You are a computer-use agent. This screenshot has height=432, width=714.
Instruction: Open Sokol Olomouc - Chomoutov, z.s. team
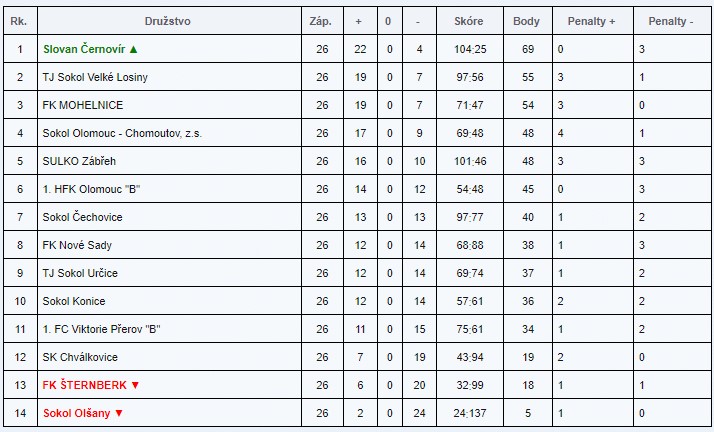tap(122, 133)
